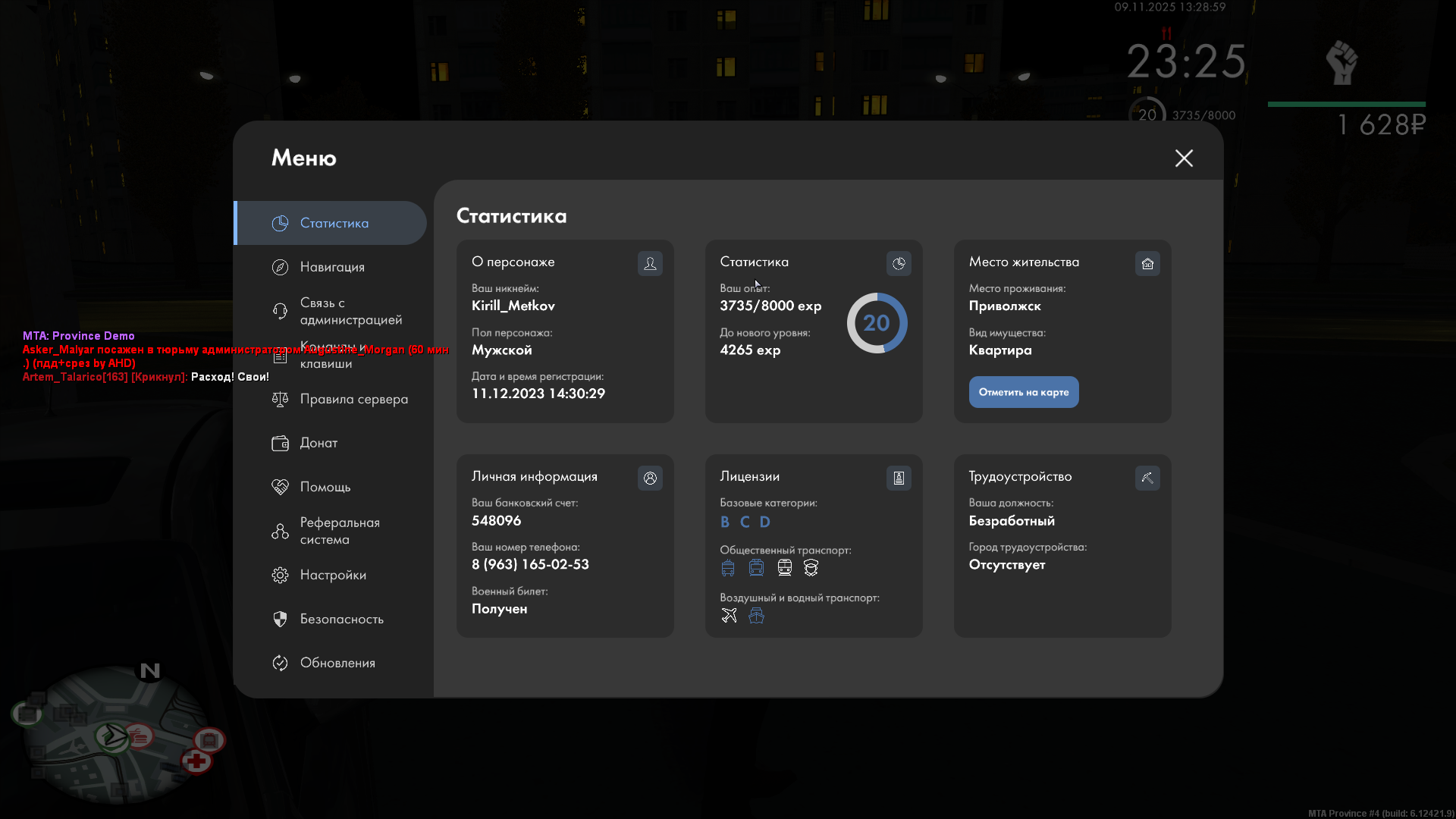
Task: Click the level 20 experience progress ring
Action: (x=877, y=323)
